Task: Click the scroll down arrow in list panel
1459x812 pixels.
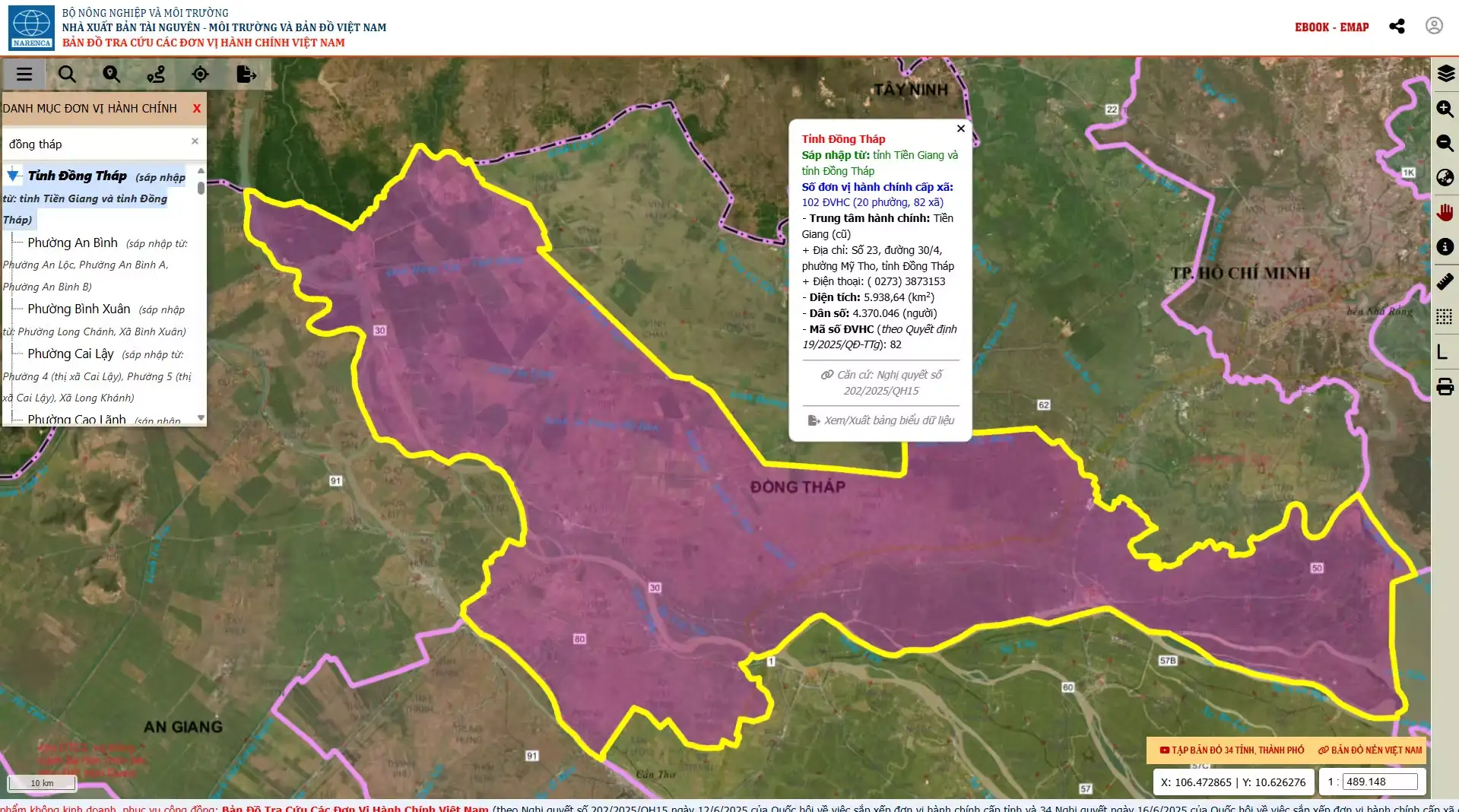Action: (201, 417)
